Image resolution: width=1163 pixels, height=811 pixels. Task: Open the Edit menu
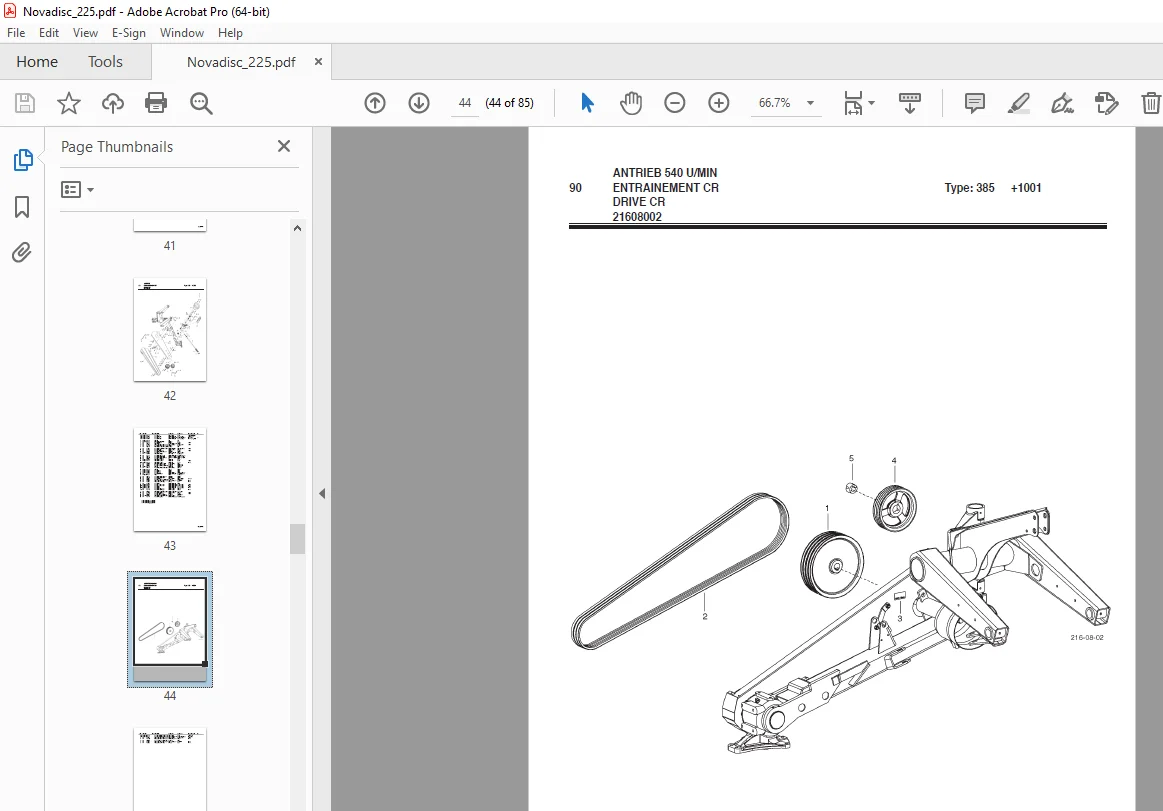(49, 33)
